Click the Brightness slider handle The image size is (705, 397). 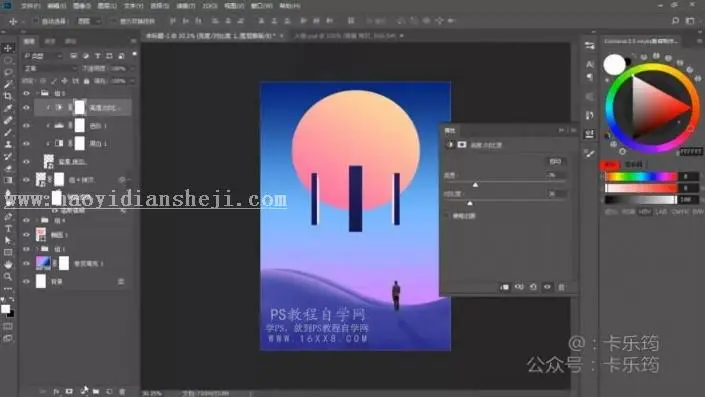coord(475,185)
